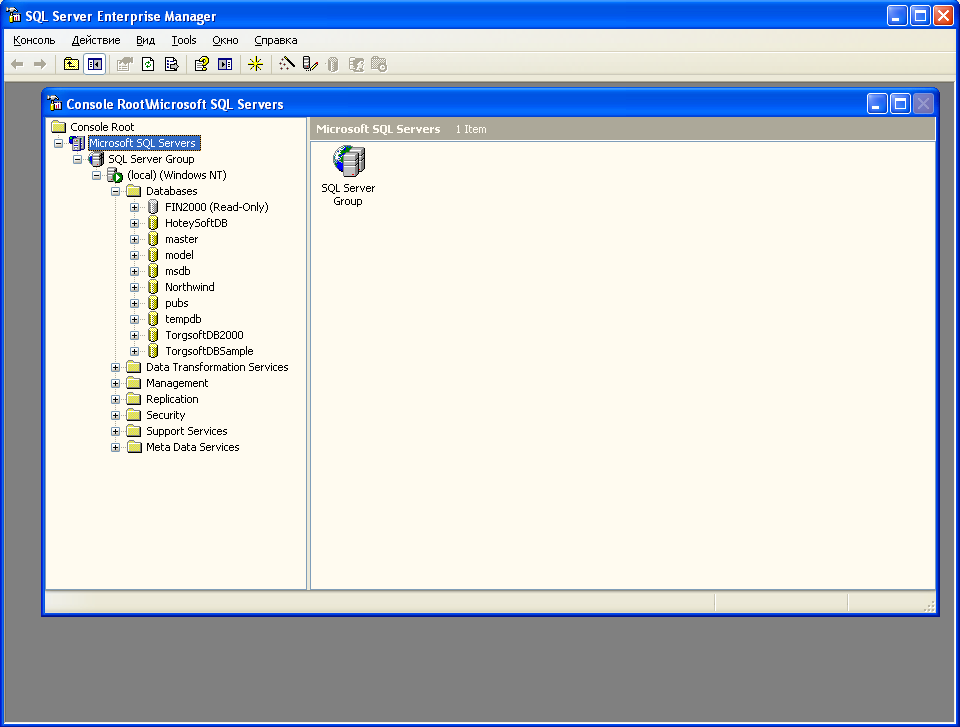Image resolution: width=960 pixels, height=727 pixels.
Task: Open Help via question mark icon
Action: [202, 64]
